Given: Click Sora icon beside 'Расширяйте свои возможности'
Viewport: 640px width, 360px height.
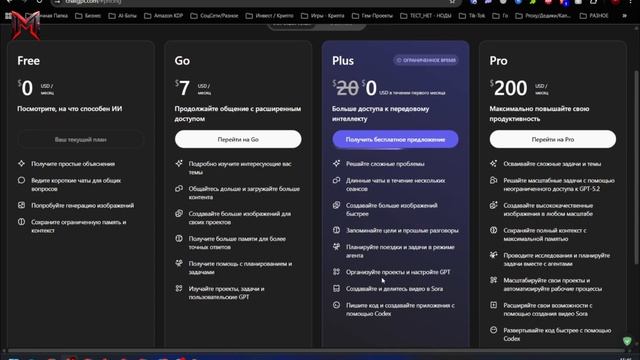Looking at the screenshot, I should [x=493, y=305].
